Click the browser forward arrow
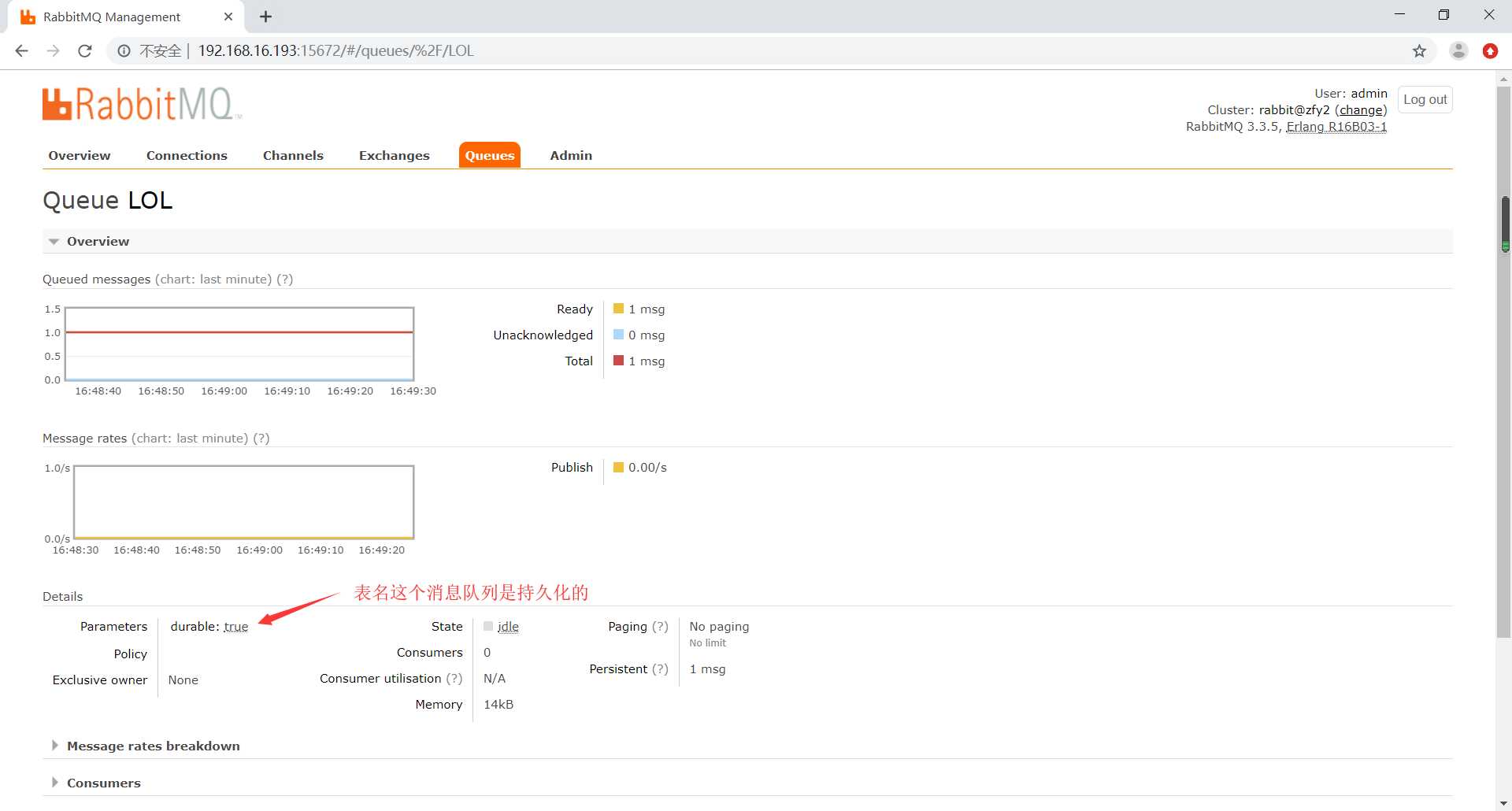The width and height of the screenshot is (1512, 811). 54,51
